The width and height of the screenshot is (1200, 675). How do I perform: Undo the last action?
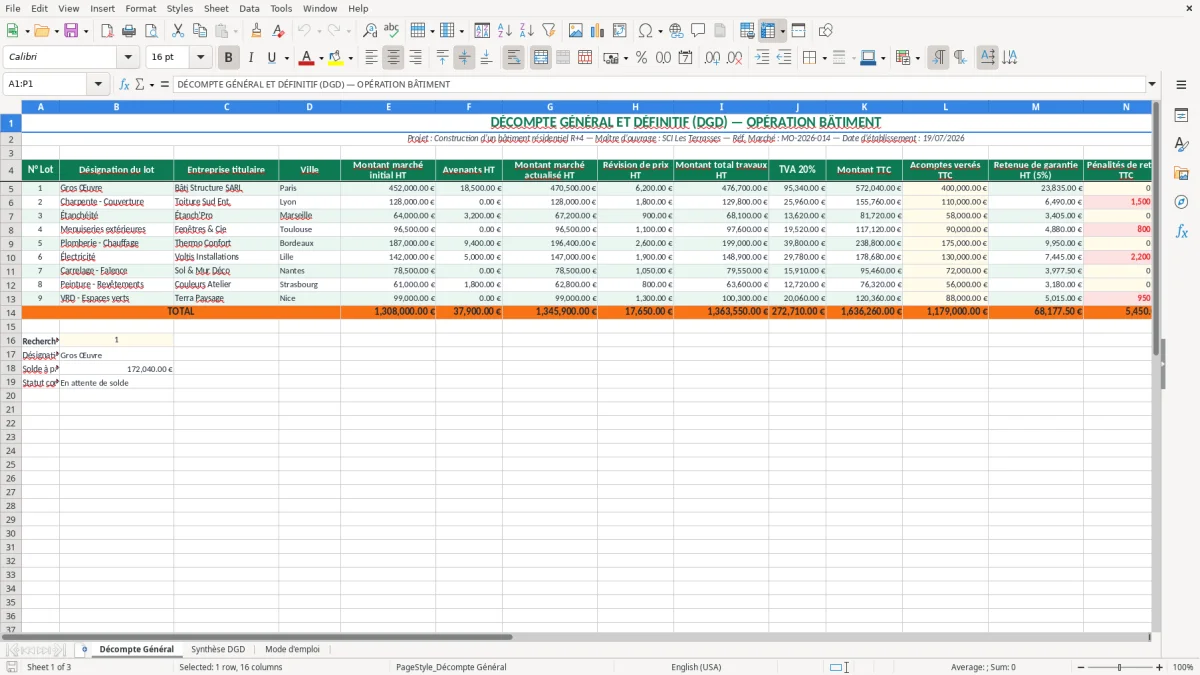[x=304, y=31]
